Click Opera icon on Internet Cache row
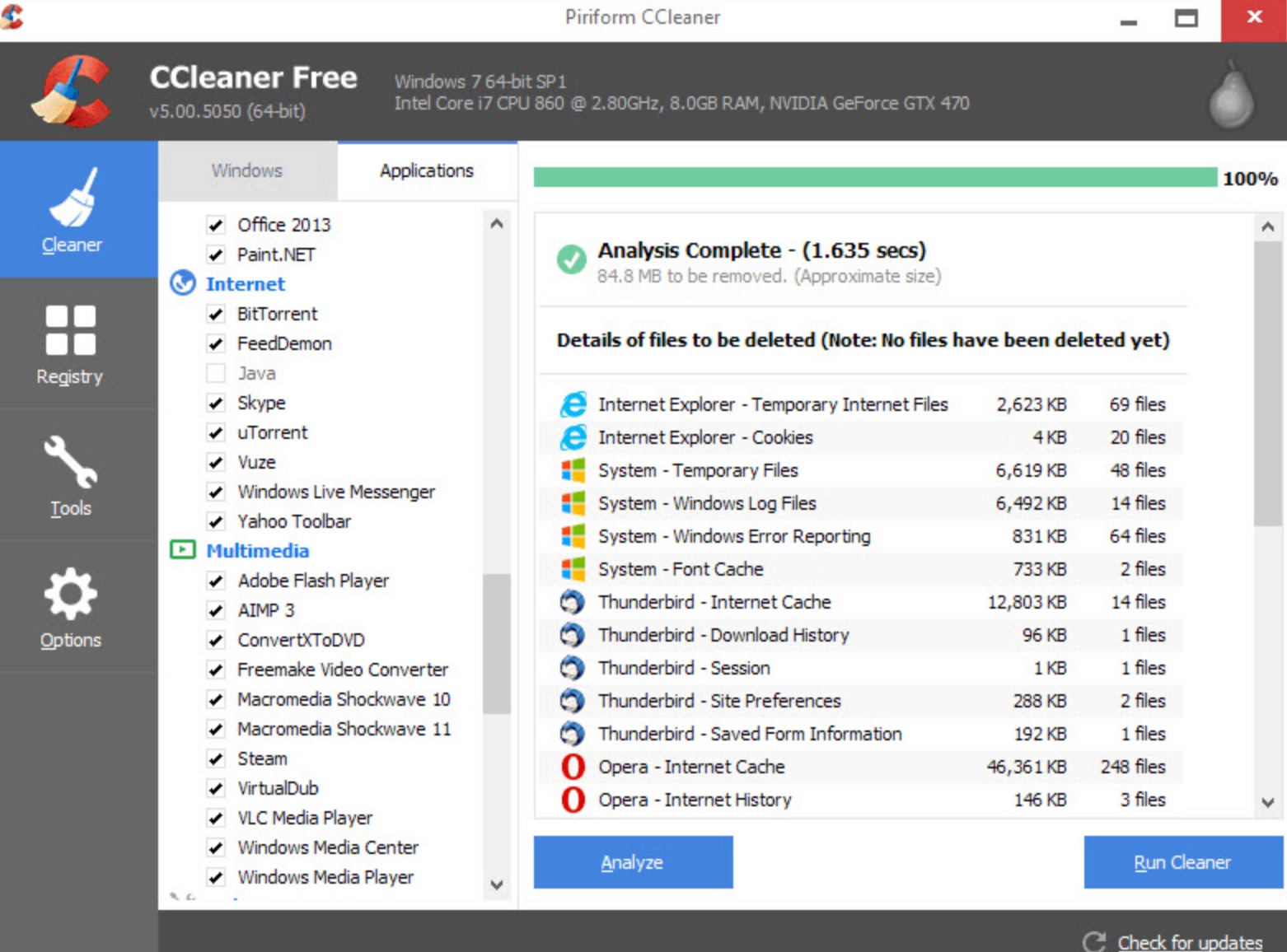The width and height of the screenshot is (1287, 952). 573,767
